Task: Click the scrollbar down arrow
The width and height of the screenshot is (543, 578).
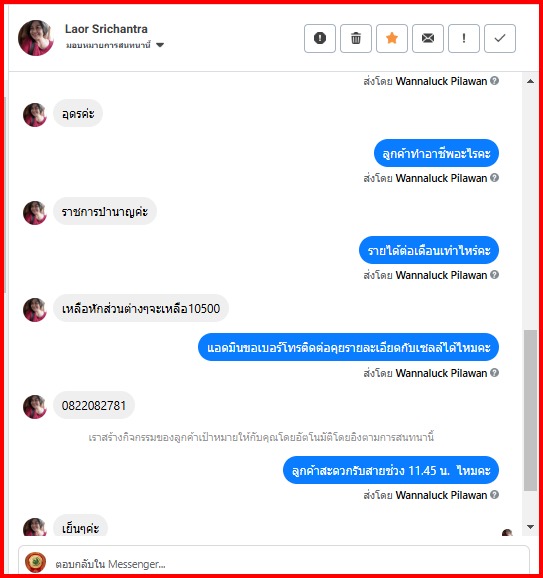Action: (530, 527)
